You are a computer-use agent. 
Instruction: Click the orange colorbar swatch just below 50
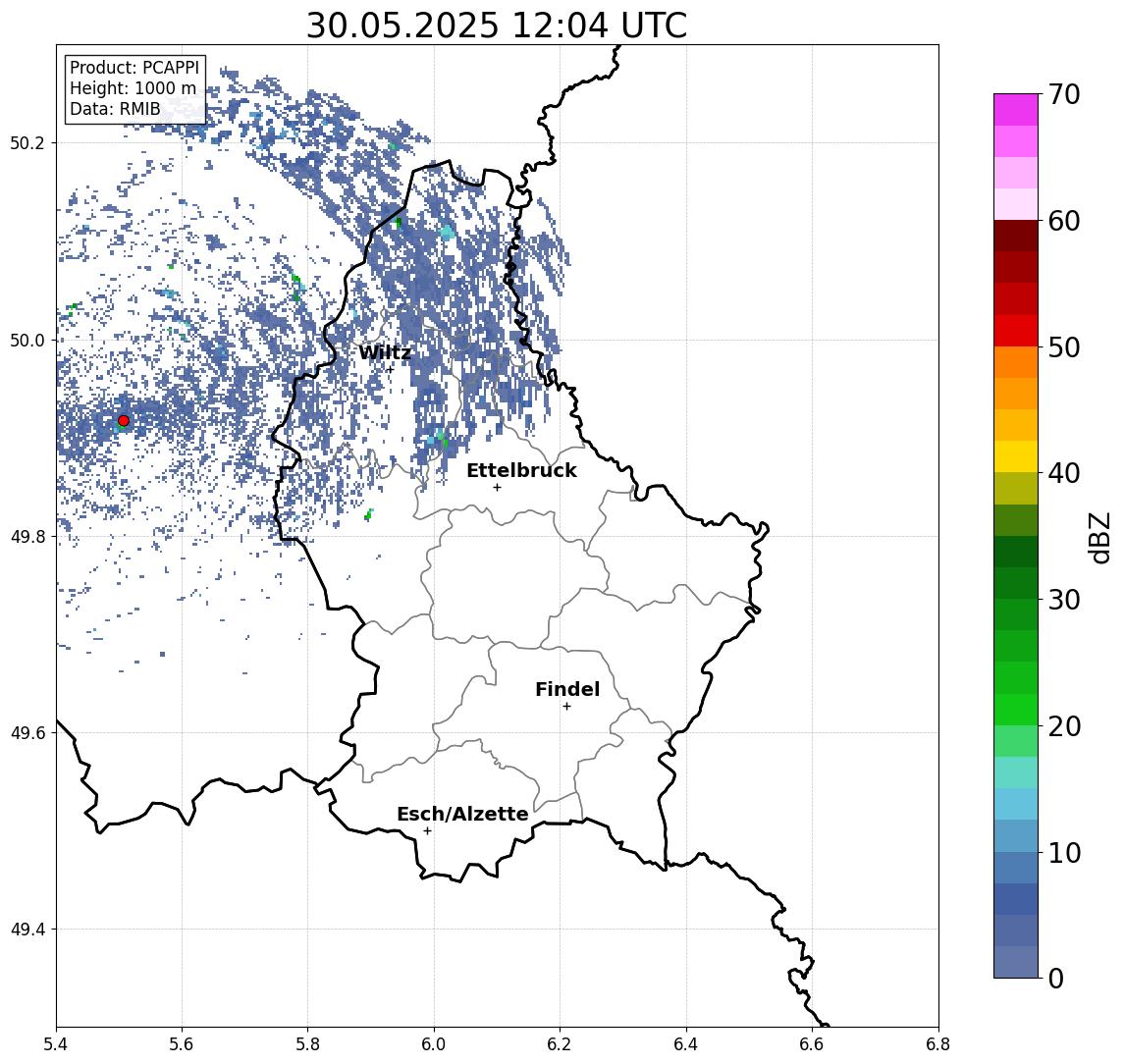pos(1016,363)
